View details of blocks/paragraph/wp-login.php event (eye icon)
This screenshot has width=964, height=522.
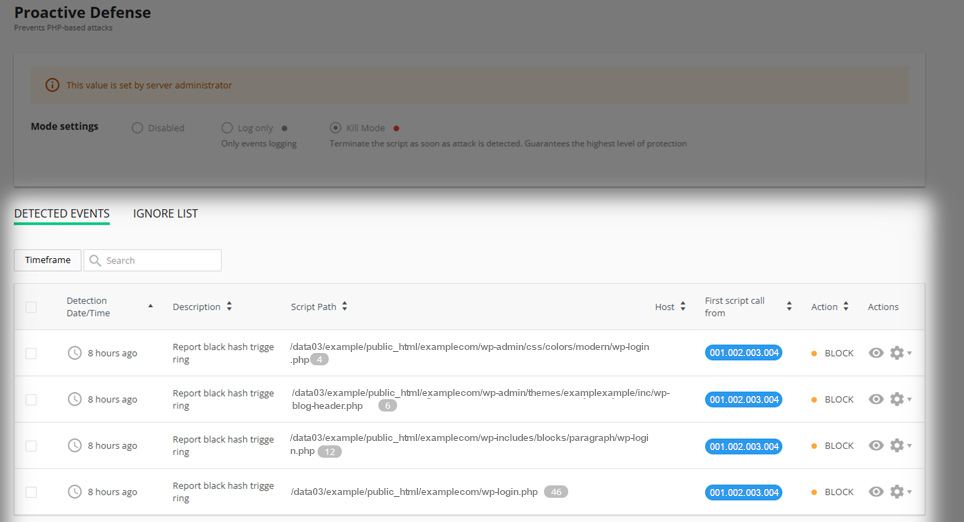876,445
